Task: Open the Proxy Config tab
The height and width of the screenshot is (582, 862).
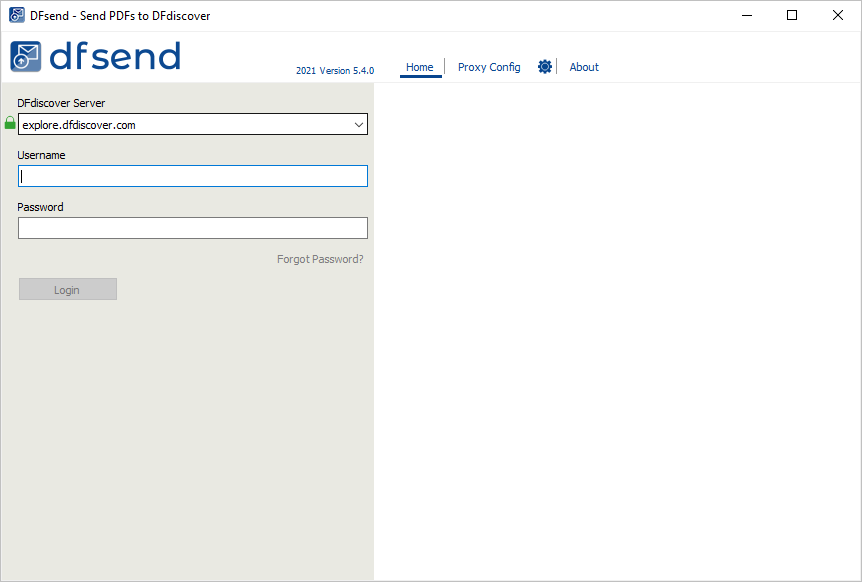Action: tap(489, 67)
